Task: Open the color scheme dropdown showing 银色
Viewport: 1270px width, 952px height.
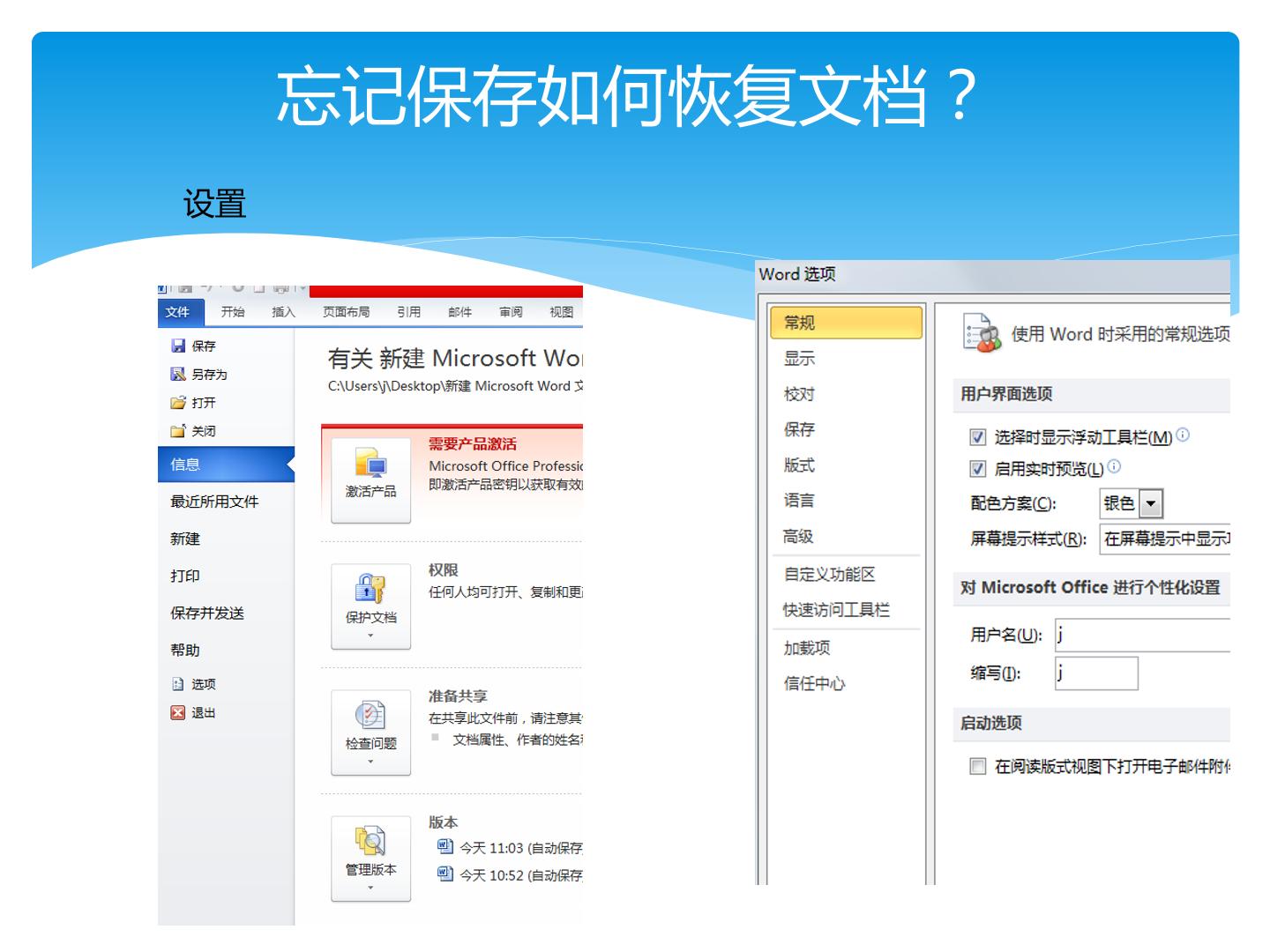Action: [1132, 503]
